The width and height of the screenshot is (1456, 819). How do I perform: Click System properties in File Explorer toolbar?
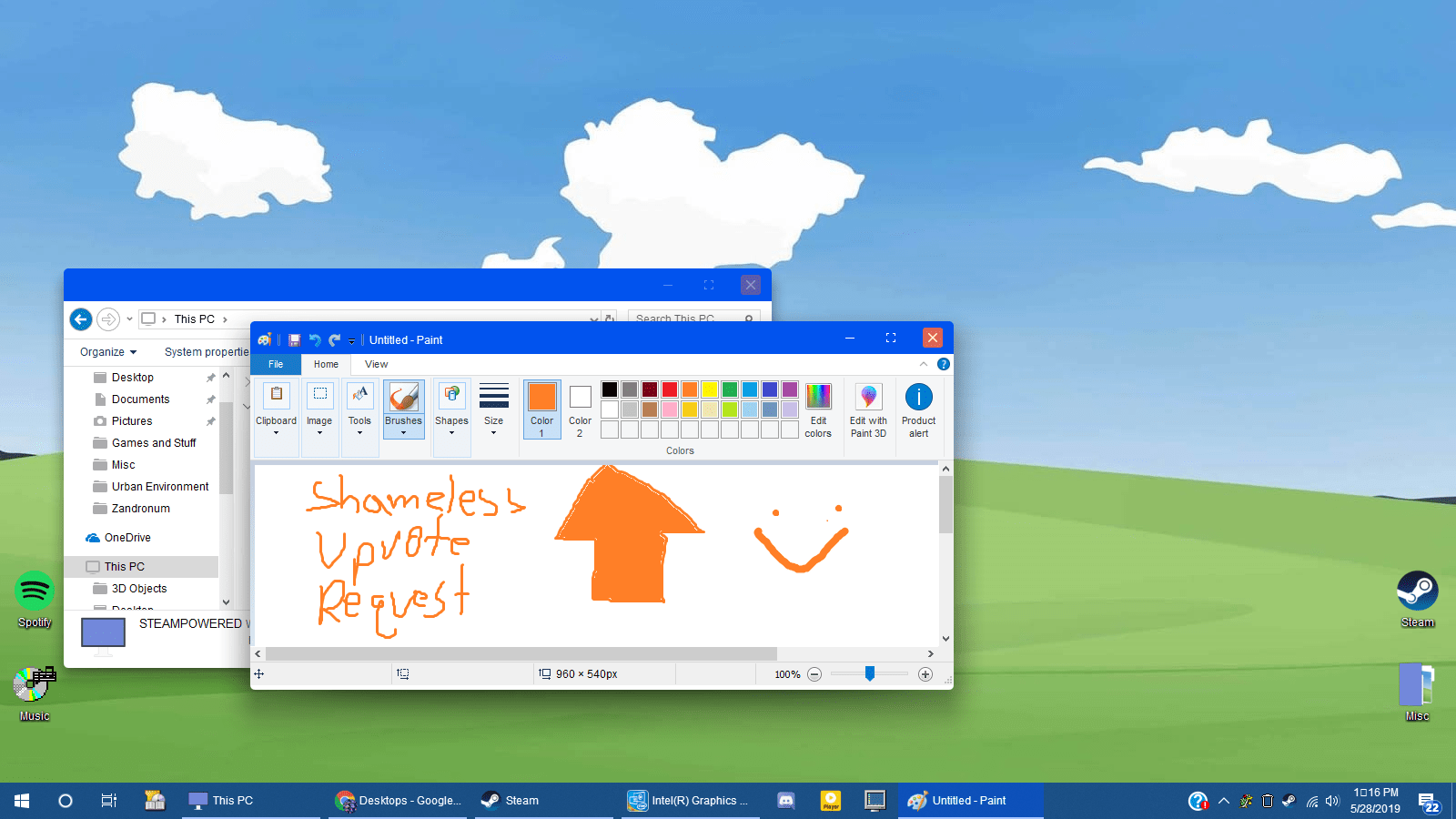pos(207,352)
